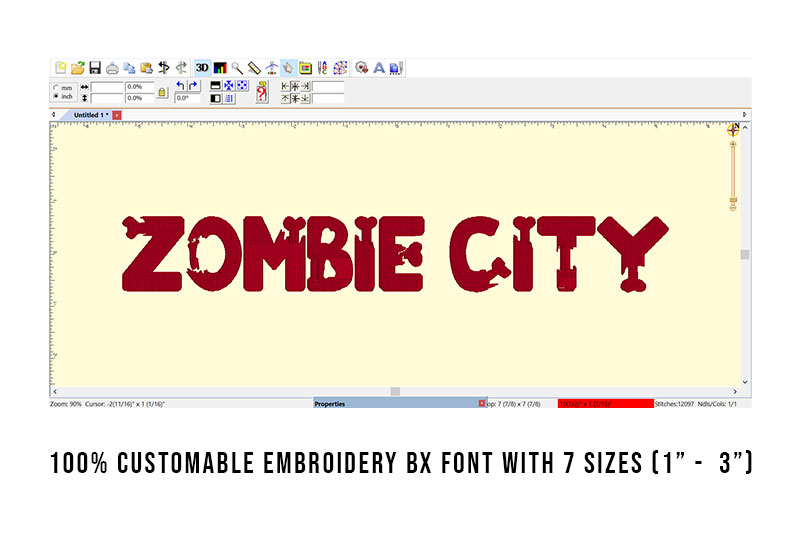The height and width of the screenshot is (533, 800).
Task: Click the width percentage 0.0% field
Action: point(139,87)
